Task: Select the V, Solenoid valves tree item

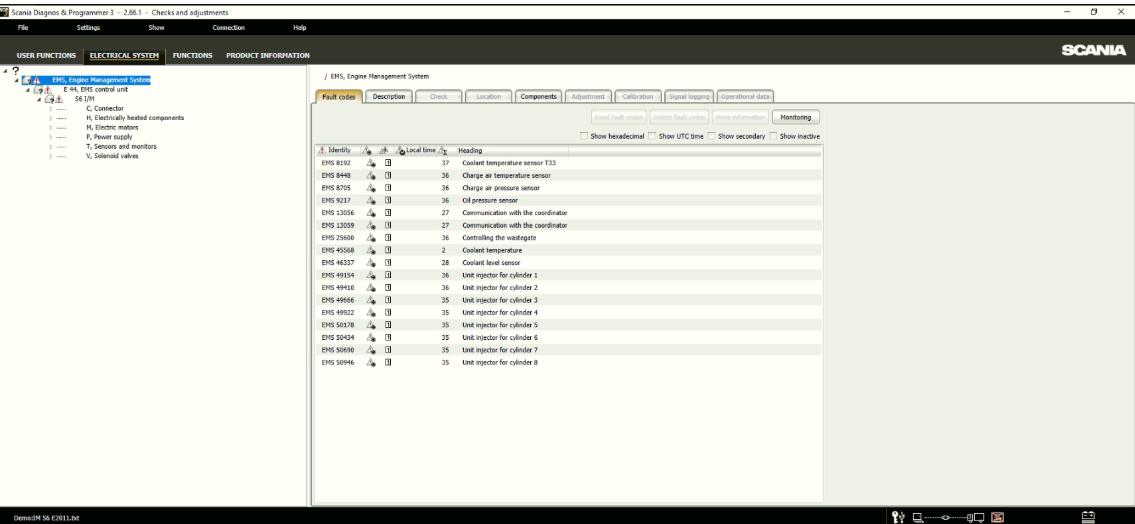Action: pyautogui.click(x=111, y=156)
